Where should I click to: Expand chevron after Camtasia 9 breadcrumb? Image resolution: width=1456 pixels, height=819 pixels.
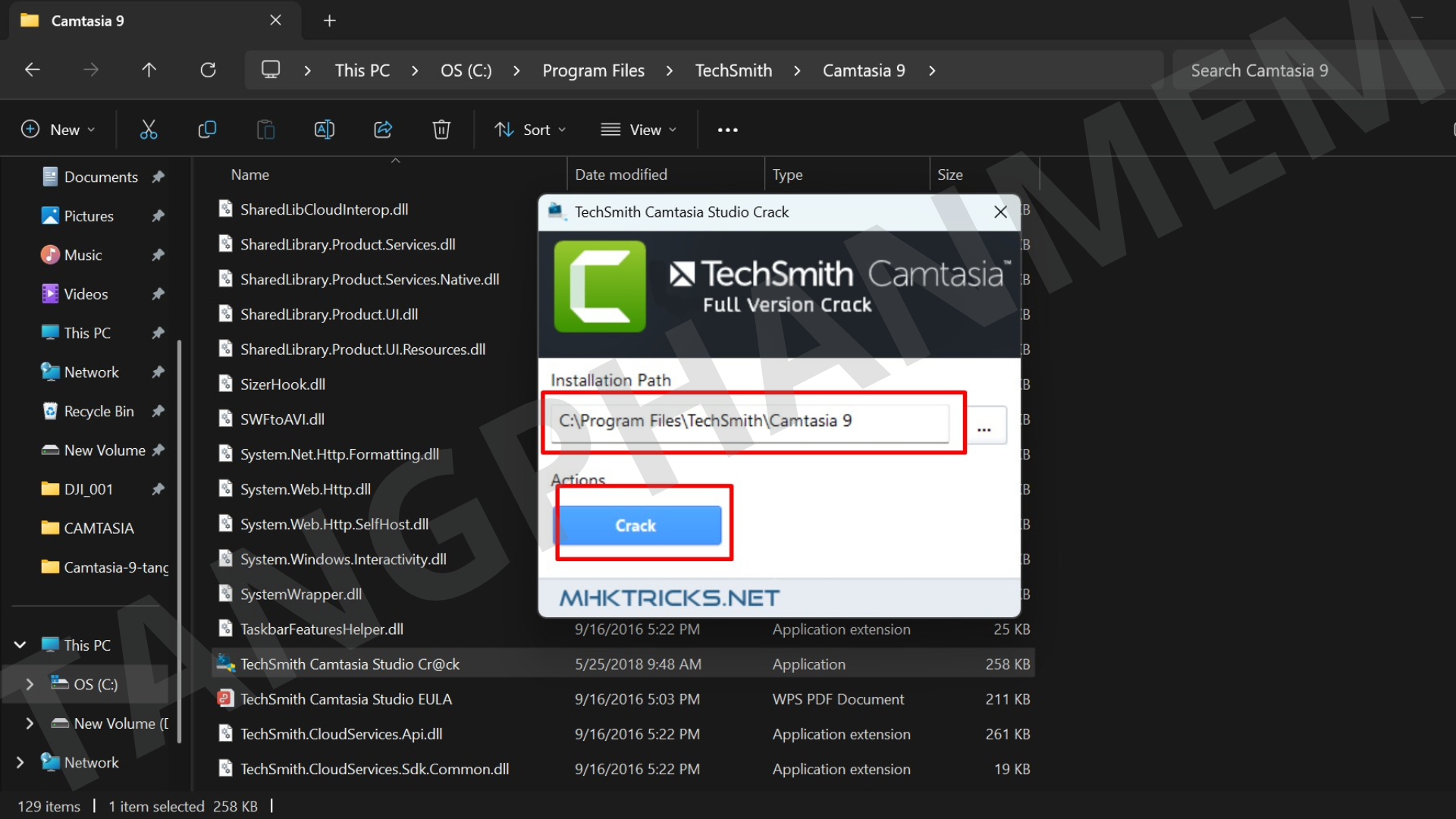pos(932,71)
